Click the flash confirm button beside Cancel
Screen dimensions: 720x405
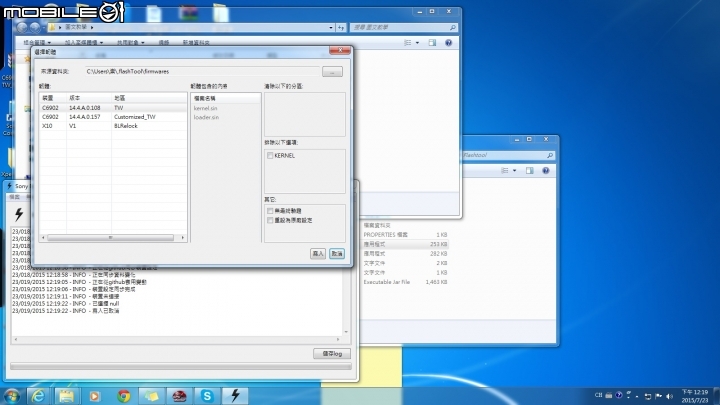318,253
